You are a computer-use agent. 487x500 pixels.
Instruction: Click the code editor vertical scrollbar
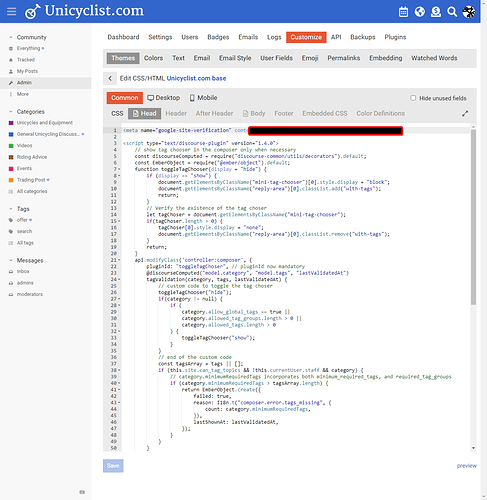(473, 217)
